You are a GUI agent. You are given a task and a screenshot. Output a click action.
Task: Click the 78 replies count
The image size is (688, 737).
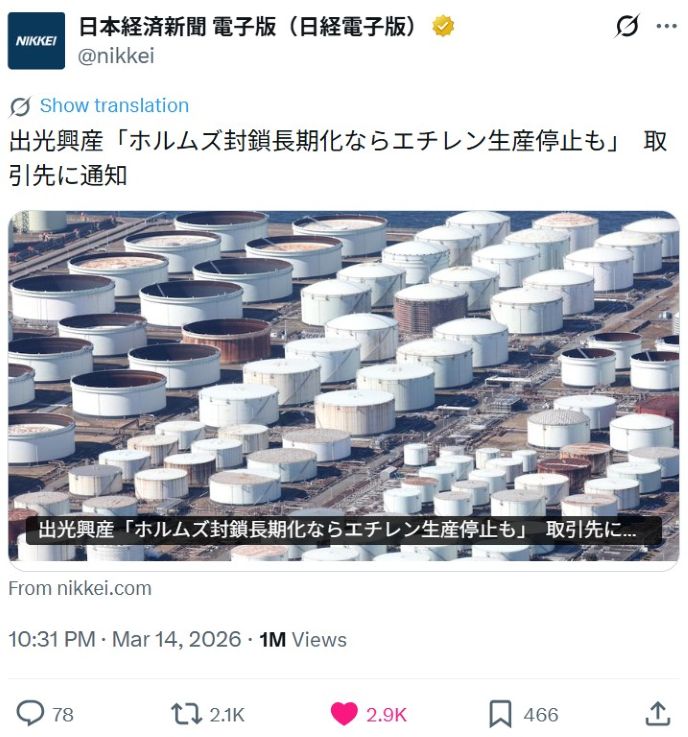(x=63, y=715)
